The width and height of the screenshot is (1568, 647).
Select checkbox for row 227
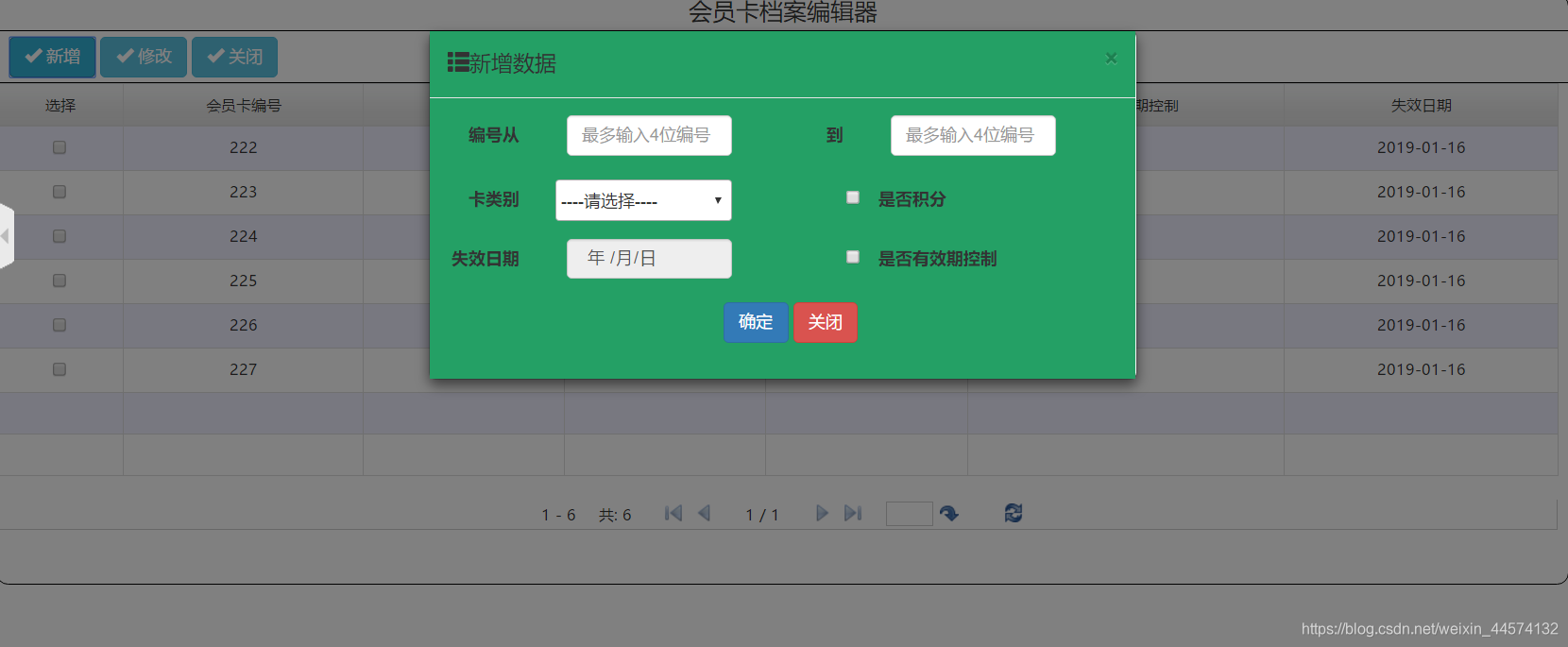60,369
